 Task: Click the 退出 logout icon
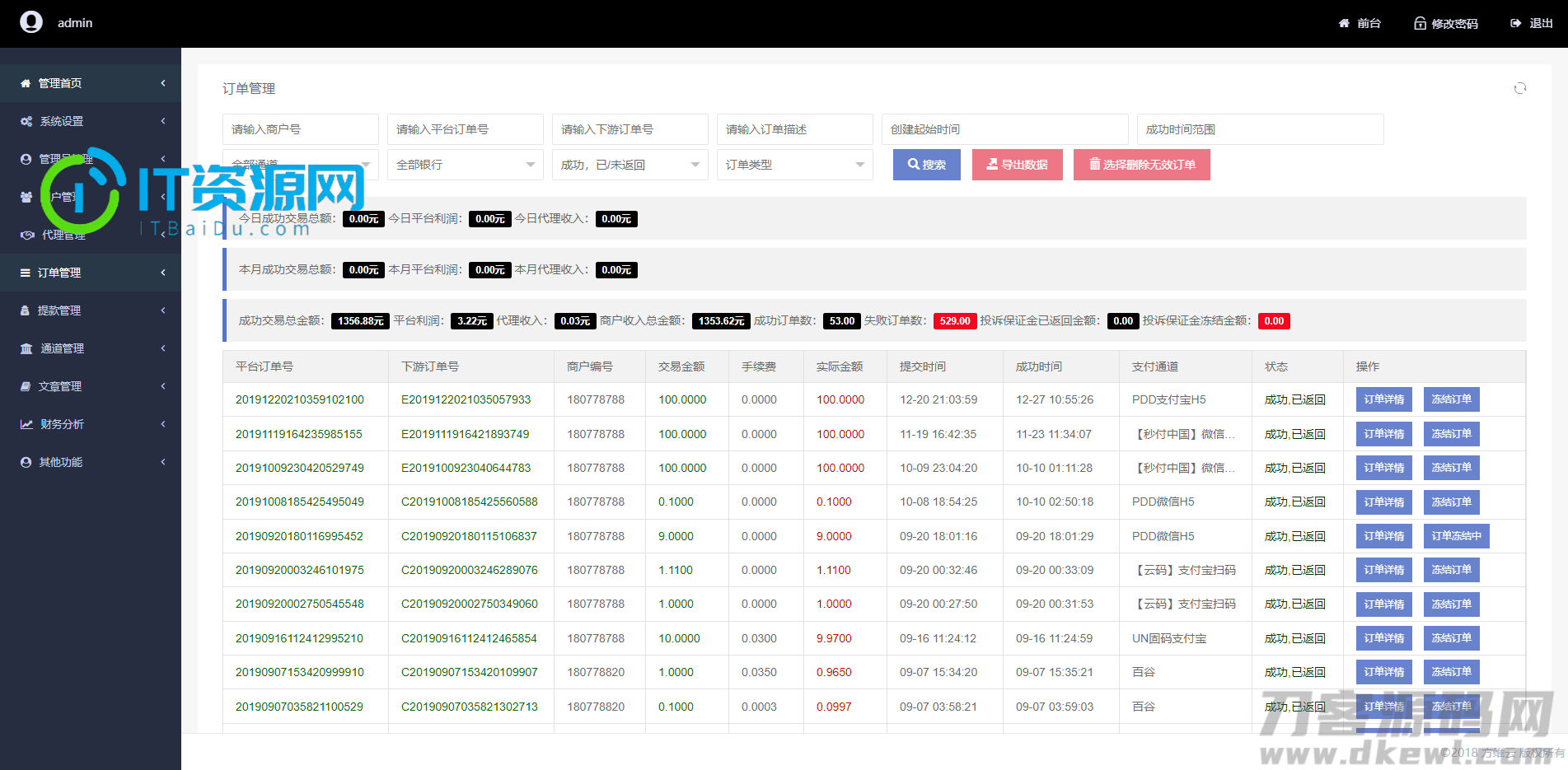pyautogui.click(x=1515, y=23)
